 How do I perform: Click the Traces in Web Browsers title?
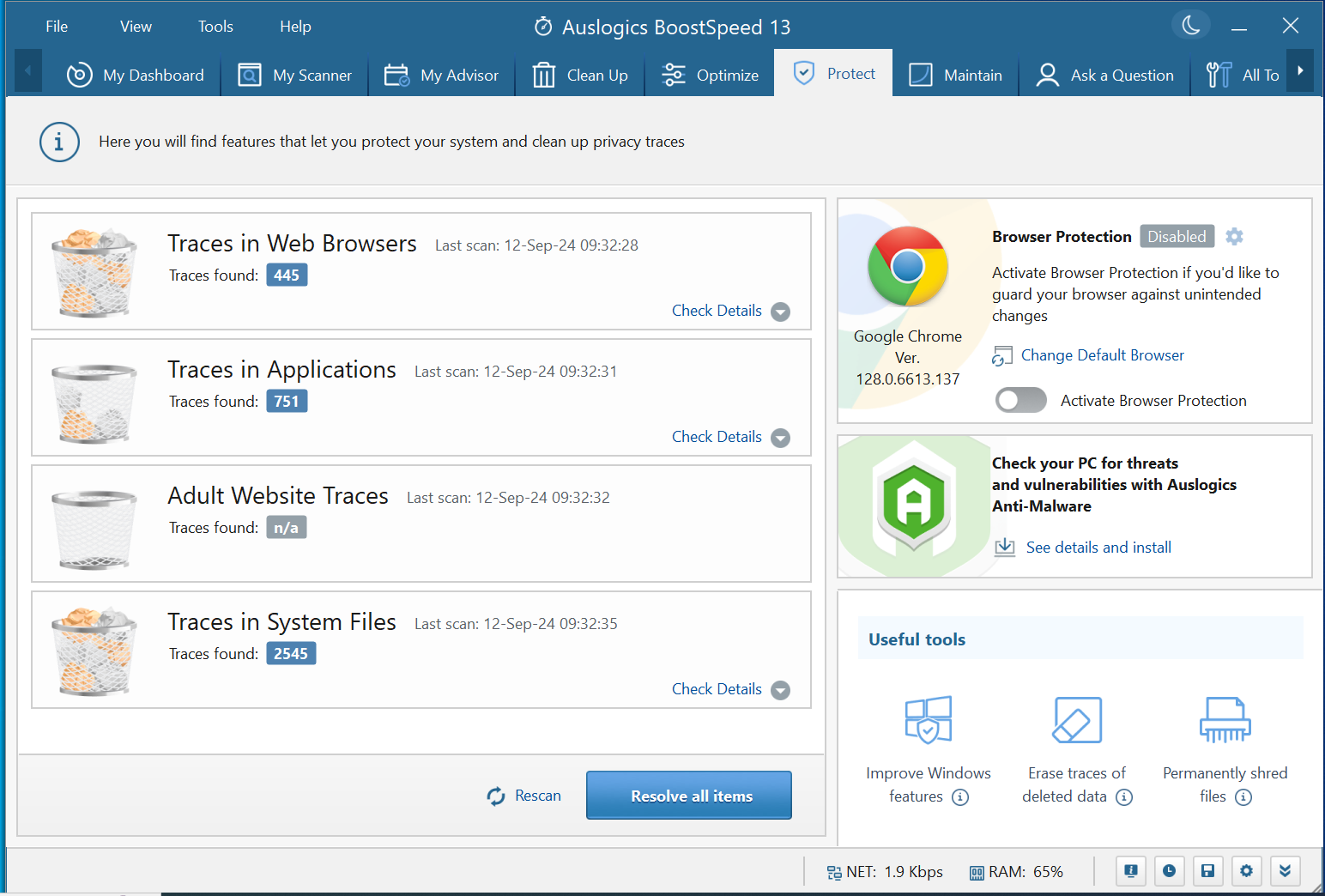(x=292, y=244)
